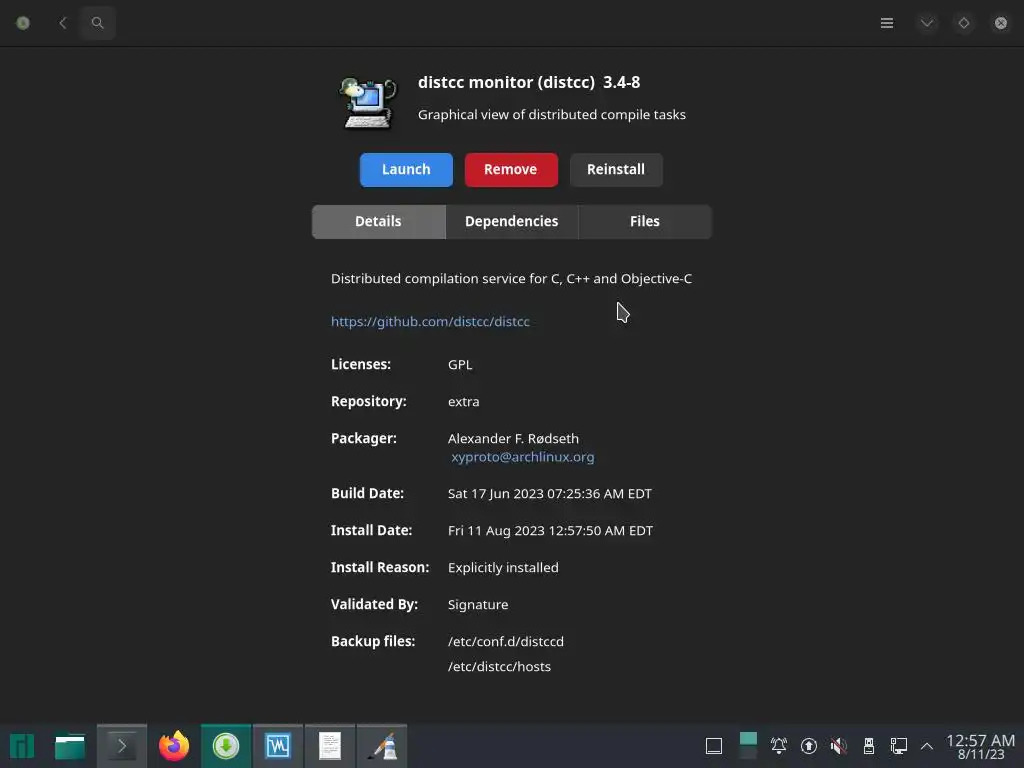
Task: Click the xyproto@archlinux.org email link
Action: pos(522,456)
